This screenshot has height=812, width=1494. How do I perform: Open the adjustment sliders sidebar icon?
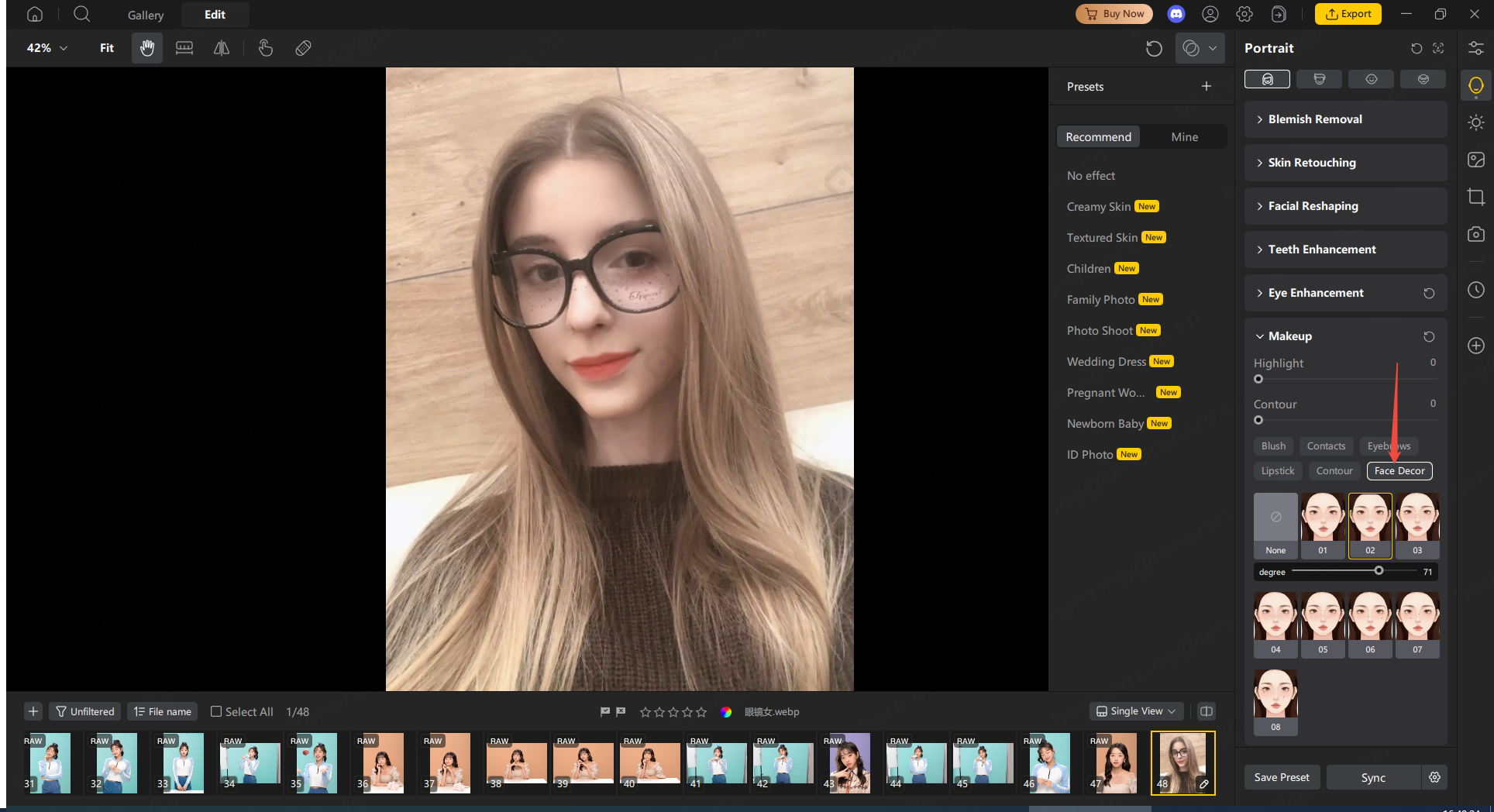click(1476, 48)
